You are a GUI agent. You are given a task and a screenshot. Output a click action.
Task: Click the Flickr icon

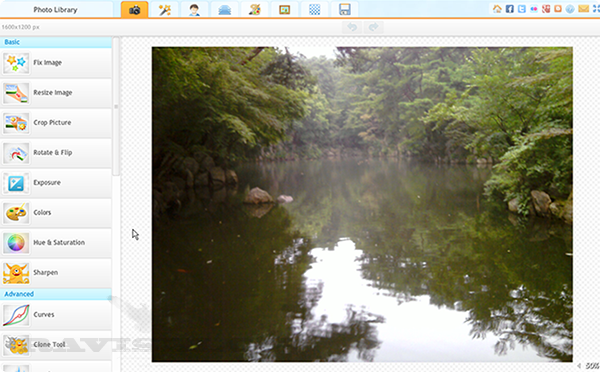[x=534, y=9]
